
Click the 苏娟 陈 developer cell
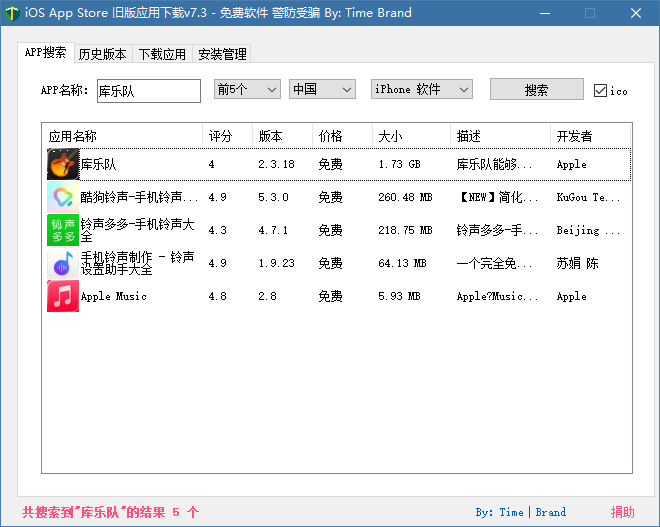[x=577, y=264]
